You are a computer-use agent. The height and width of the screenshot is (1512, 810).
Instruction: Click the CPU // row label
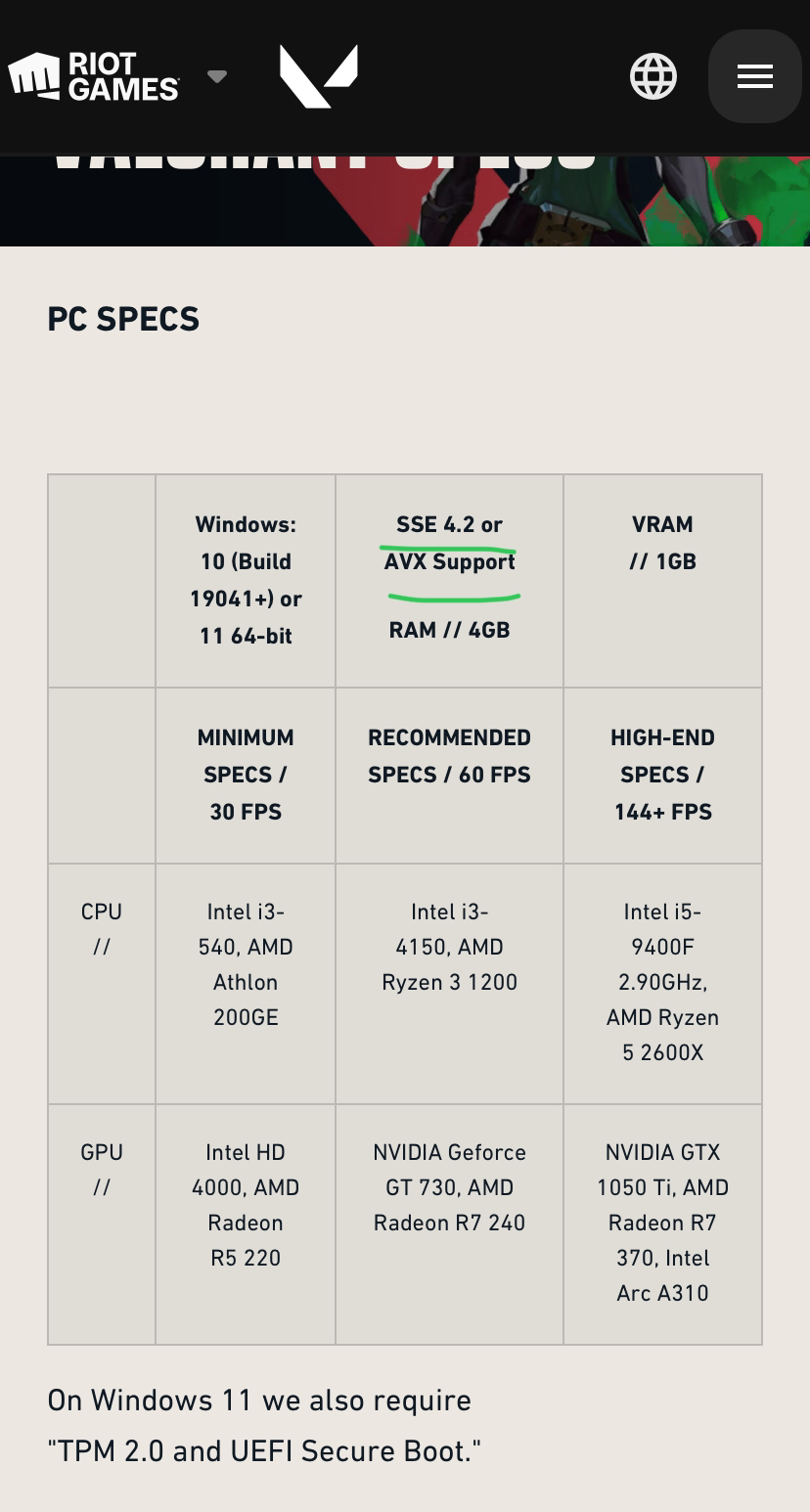coord(102,929)
